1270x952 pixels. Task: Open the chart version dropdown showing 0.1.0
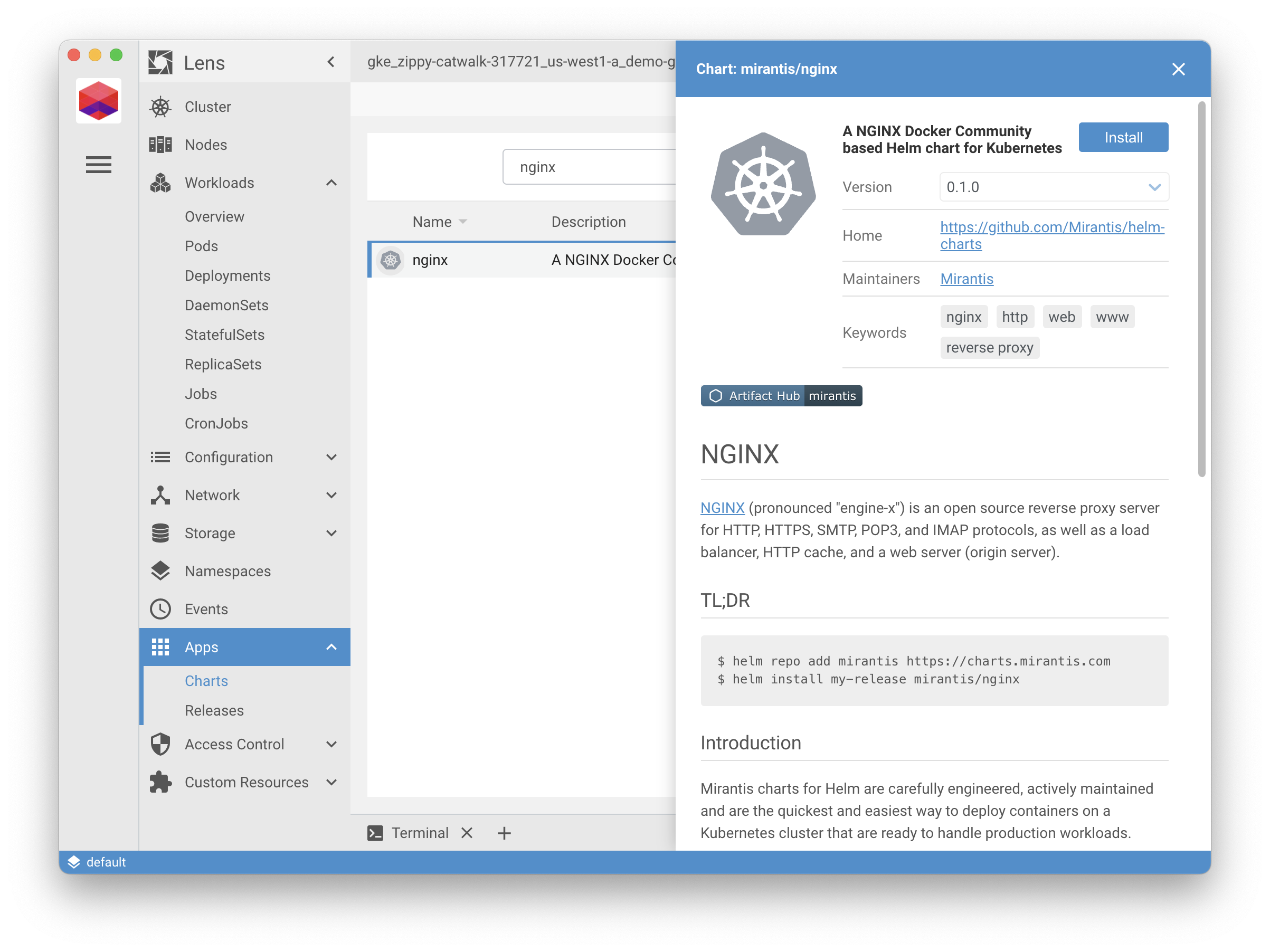click(1054, 186)
